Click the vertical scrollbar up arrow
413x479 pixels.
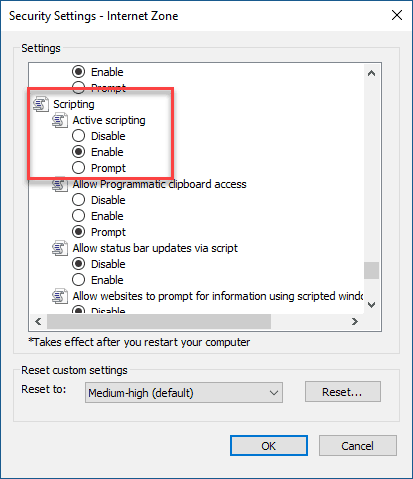click(371, 73)
